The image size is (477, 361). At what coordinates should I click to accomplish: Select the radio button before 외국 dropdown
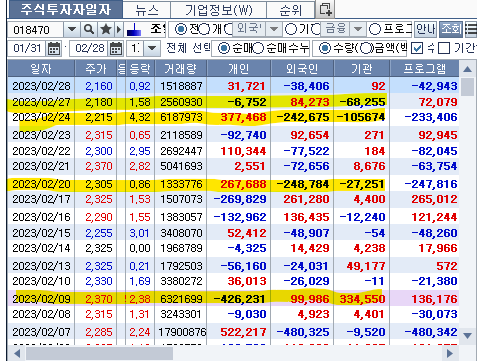(228, 30)
